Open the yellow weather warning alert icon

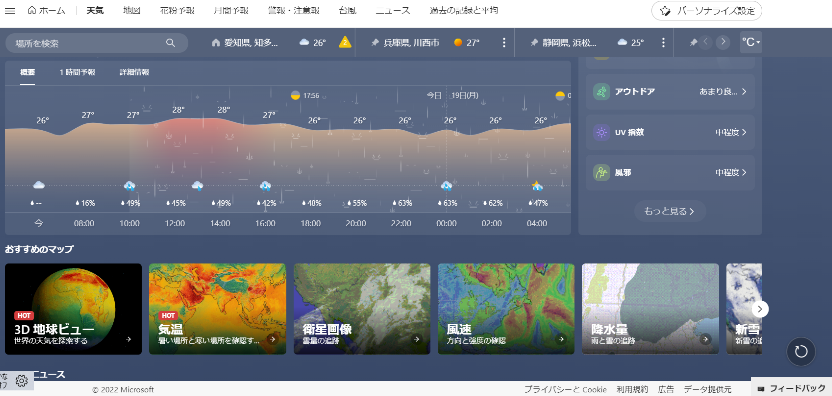pos(345,42)
